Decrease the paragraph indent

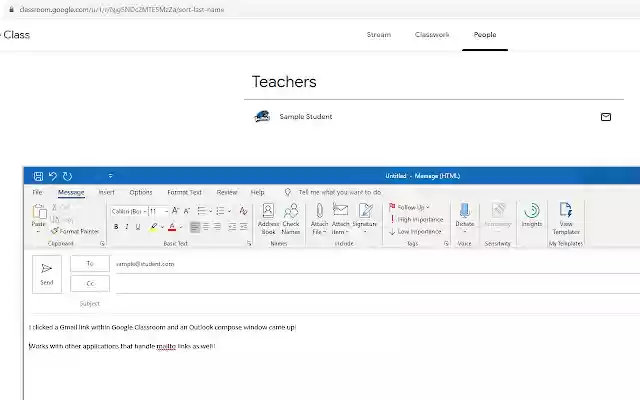pyautogui.click(x=232, y=227)
